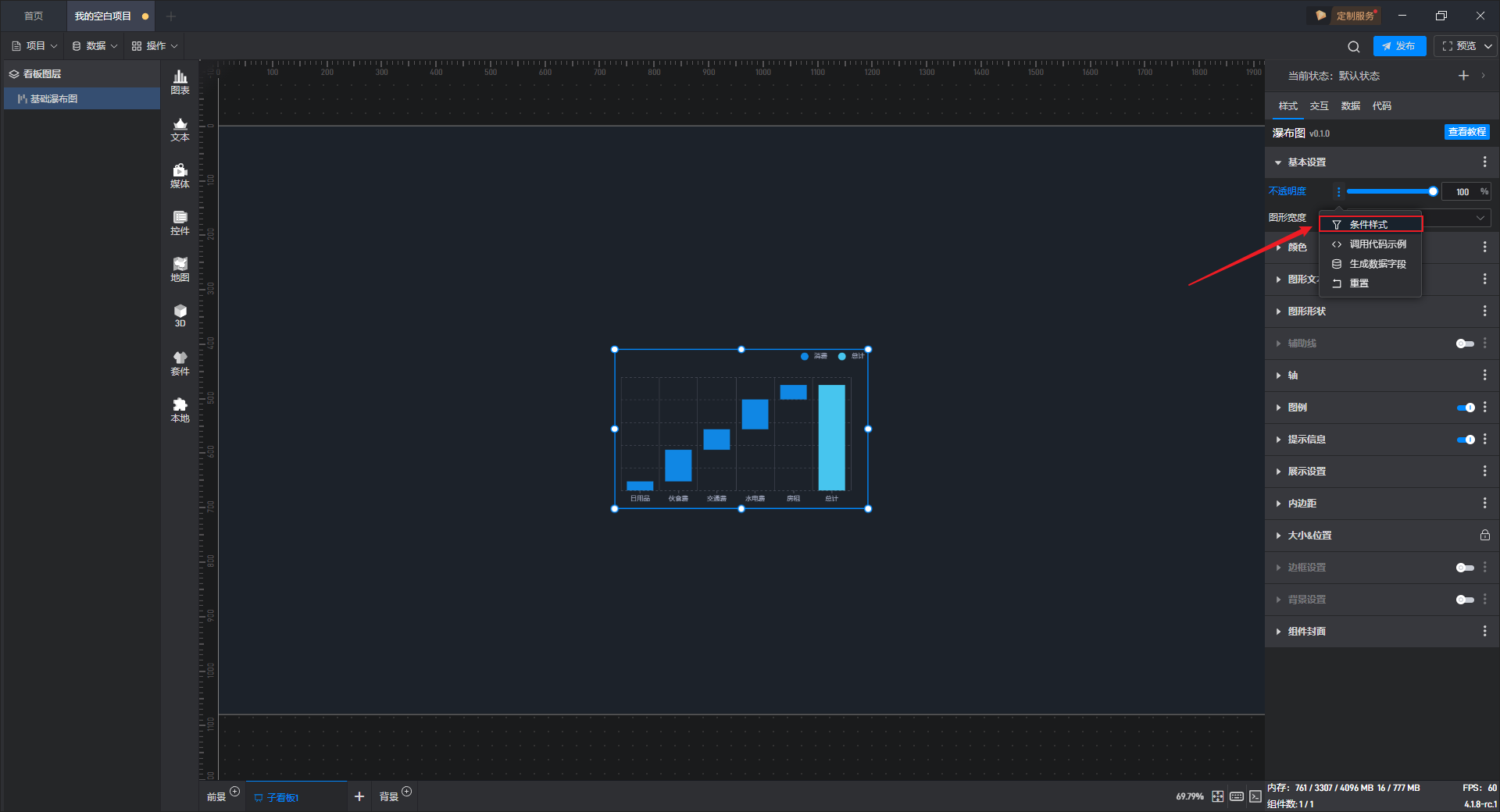Click the opacity three-dot options icon
The height and width of the screenshot is (812, 1500).
[x=1338, y=191]
